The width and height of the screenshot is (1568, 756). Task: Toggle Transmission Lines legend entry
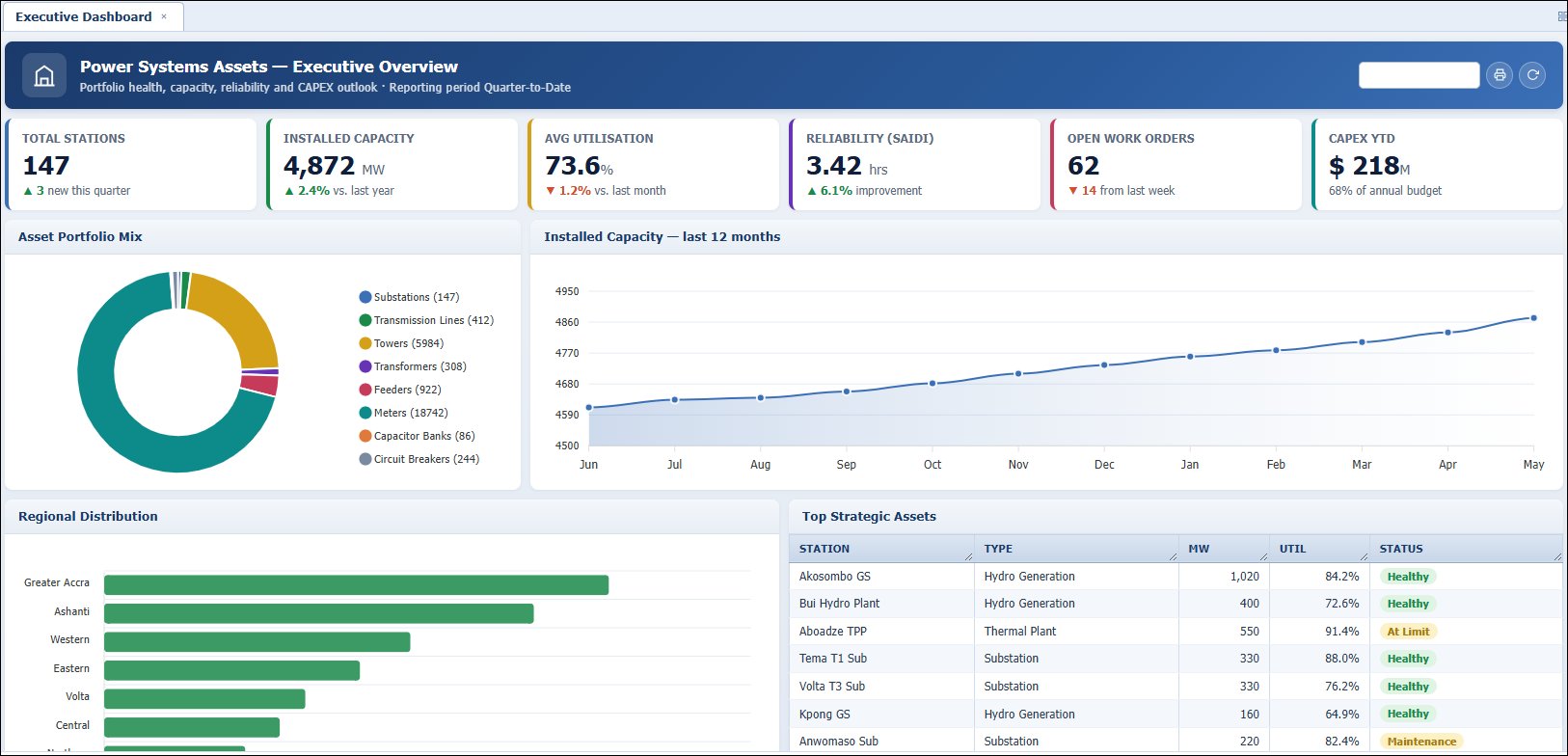pyautogui.click(x=426, y=320)
